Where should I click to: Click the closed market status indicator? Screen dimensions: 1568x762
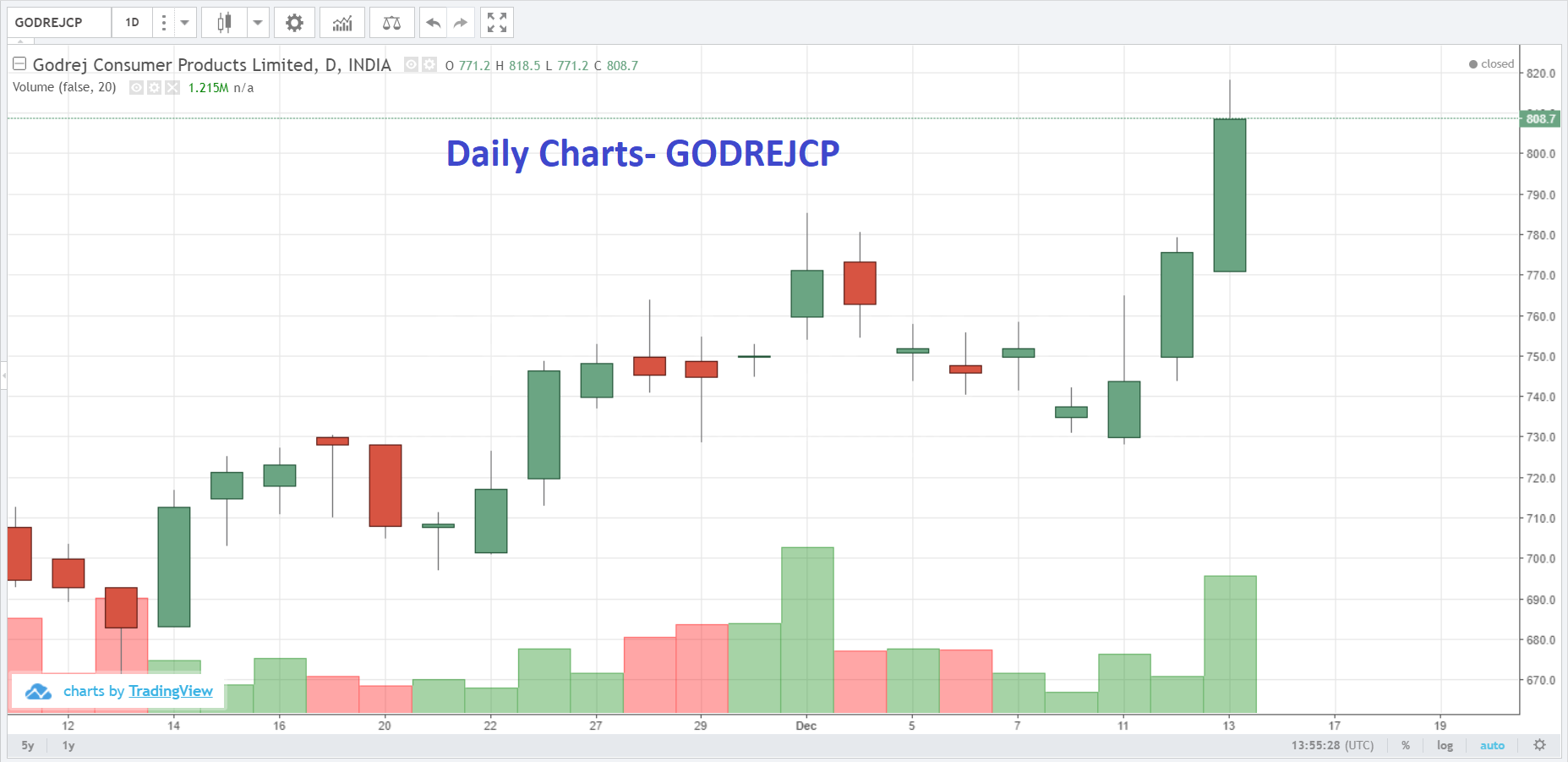(1491, 64)
